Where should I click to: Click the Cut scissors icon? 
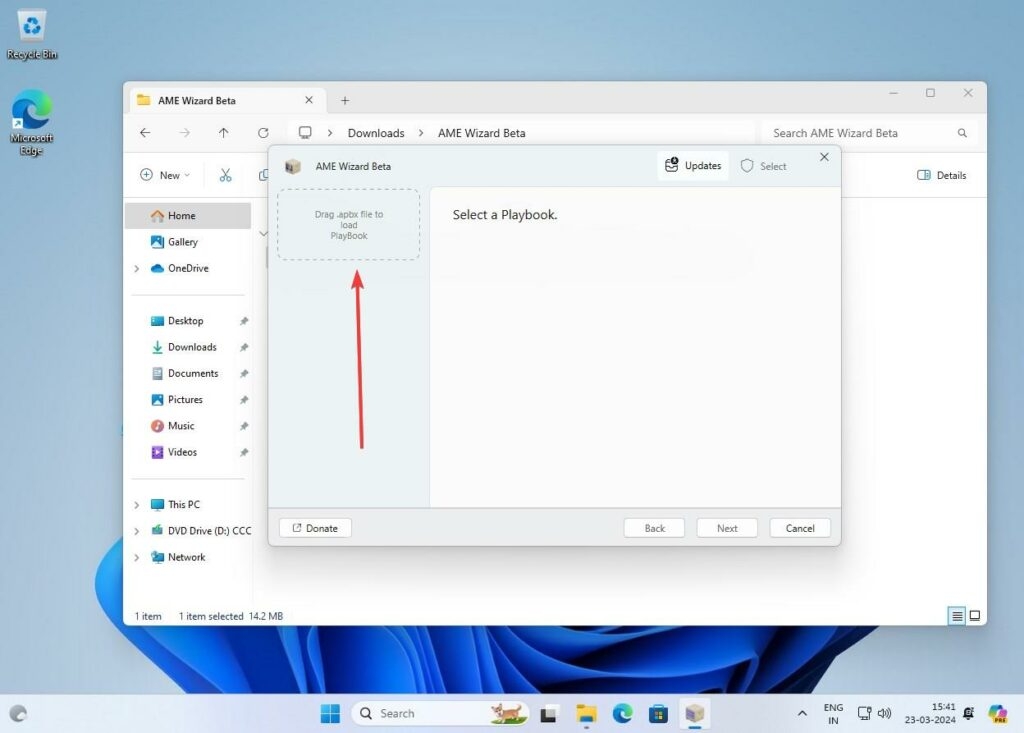click(x=225, y=175)
